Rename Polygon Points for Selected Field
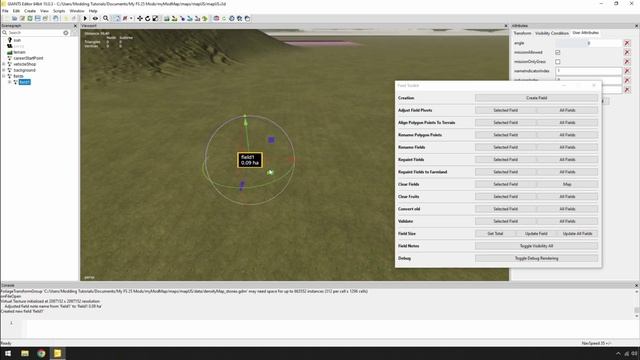The width and height of the screenshot is (640, 360). point(506,135)
